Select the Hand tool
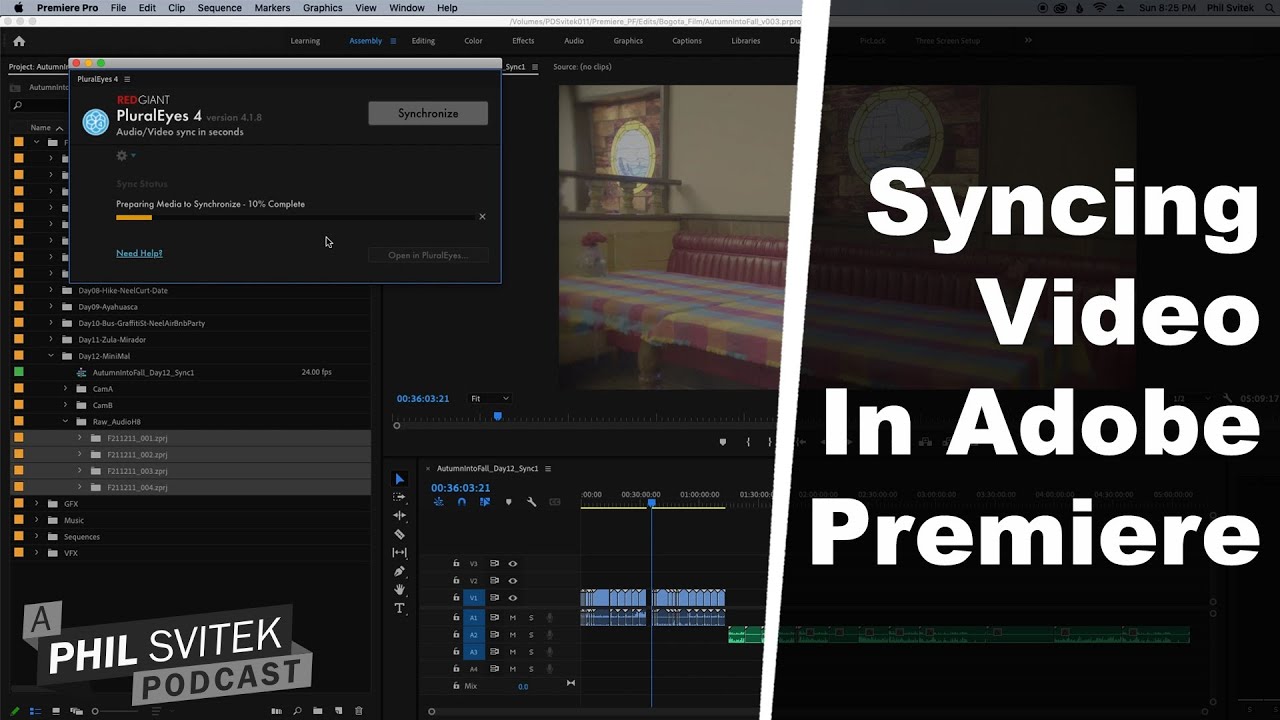This screenshot has height=720, width=1280. pos(399,590)
